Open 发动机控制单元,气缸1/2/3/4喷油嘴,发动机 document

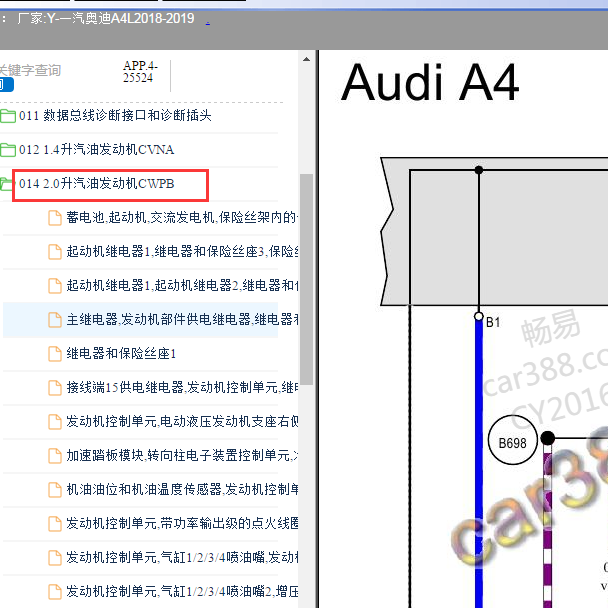182,558
